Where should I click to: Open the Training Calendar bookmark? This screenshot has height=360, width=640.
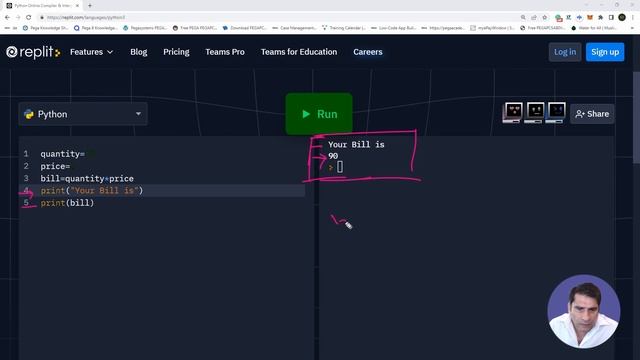coord(344,28)
